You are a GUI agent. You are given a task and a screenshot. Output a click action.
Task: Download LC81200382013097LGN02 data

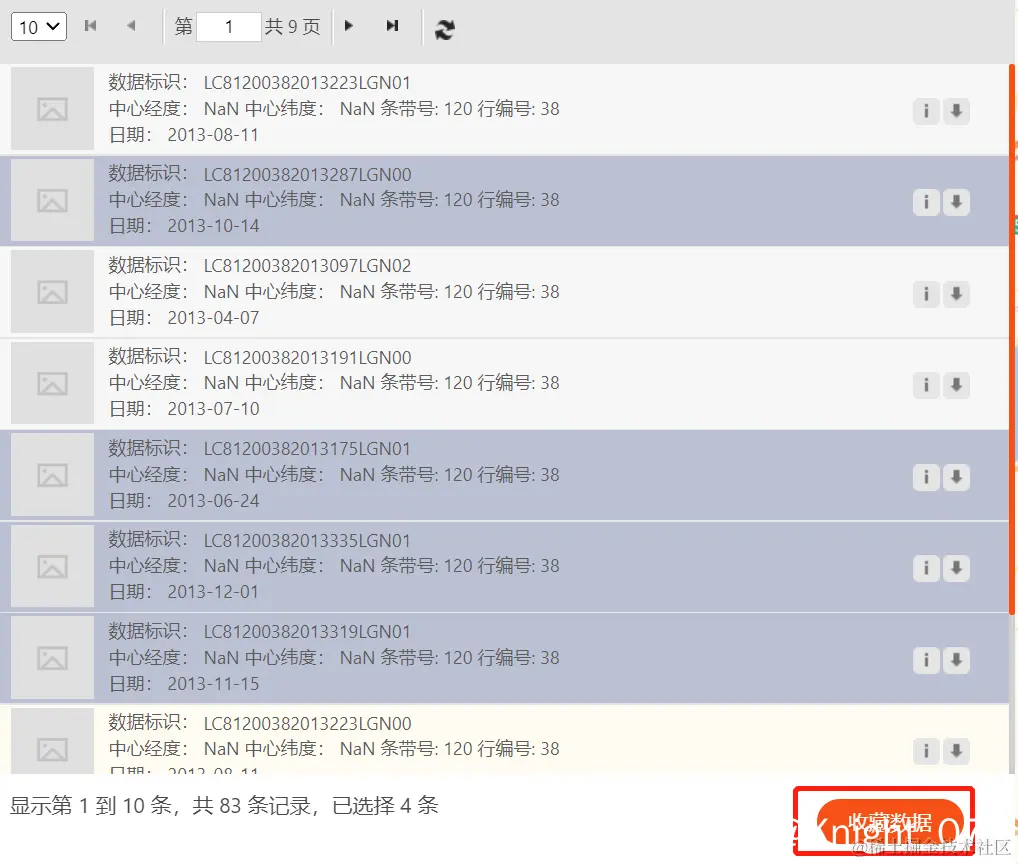coord(956,294)
